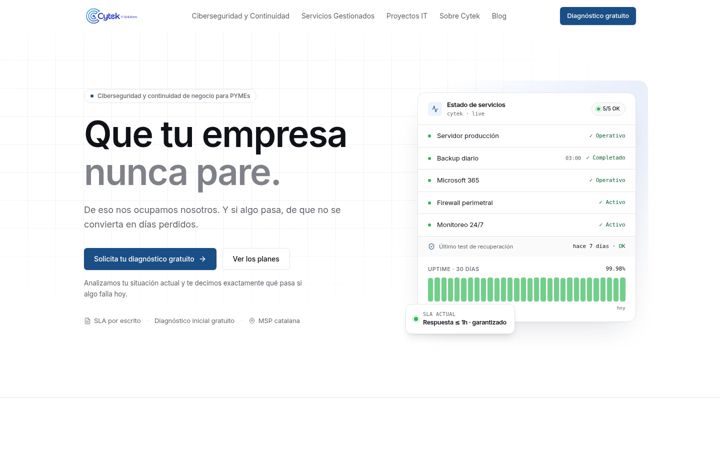The image size is (720, 450).
Task: Click the 99.98% uptime value
Action: pyautogui.click(x=615, y=269)
